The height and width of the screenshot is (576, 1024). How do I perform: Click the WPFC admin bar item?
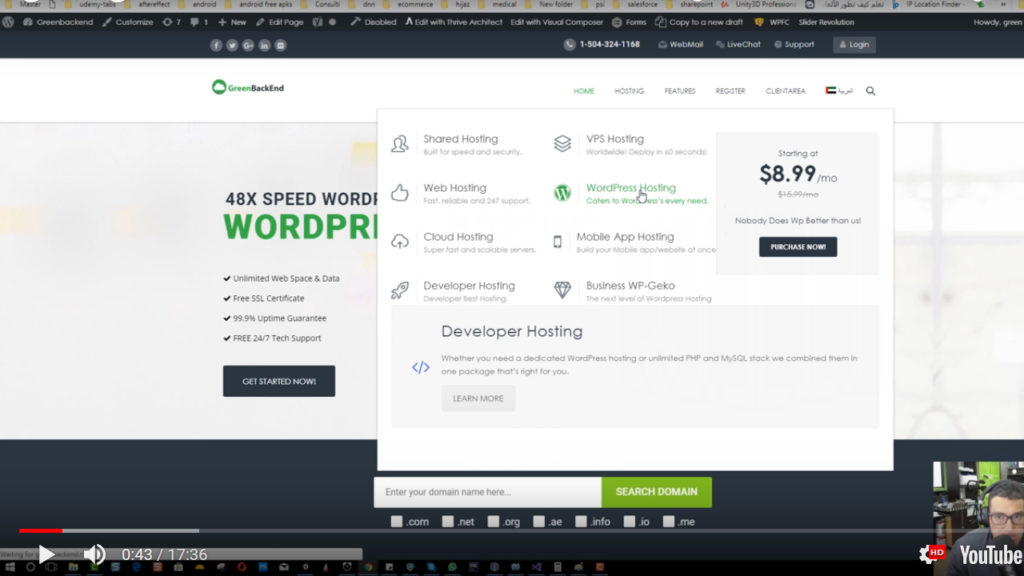(x=772, y=22)
